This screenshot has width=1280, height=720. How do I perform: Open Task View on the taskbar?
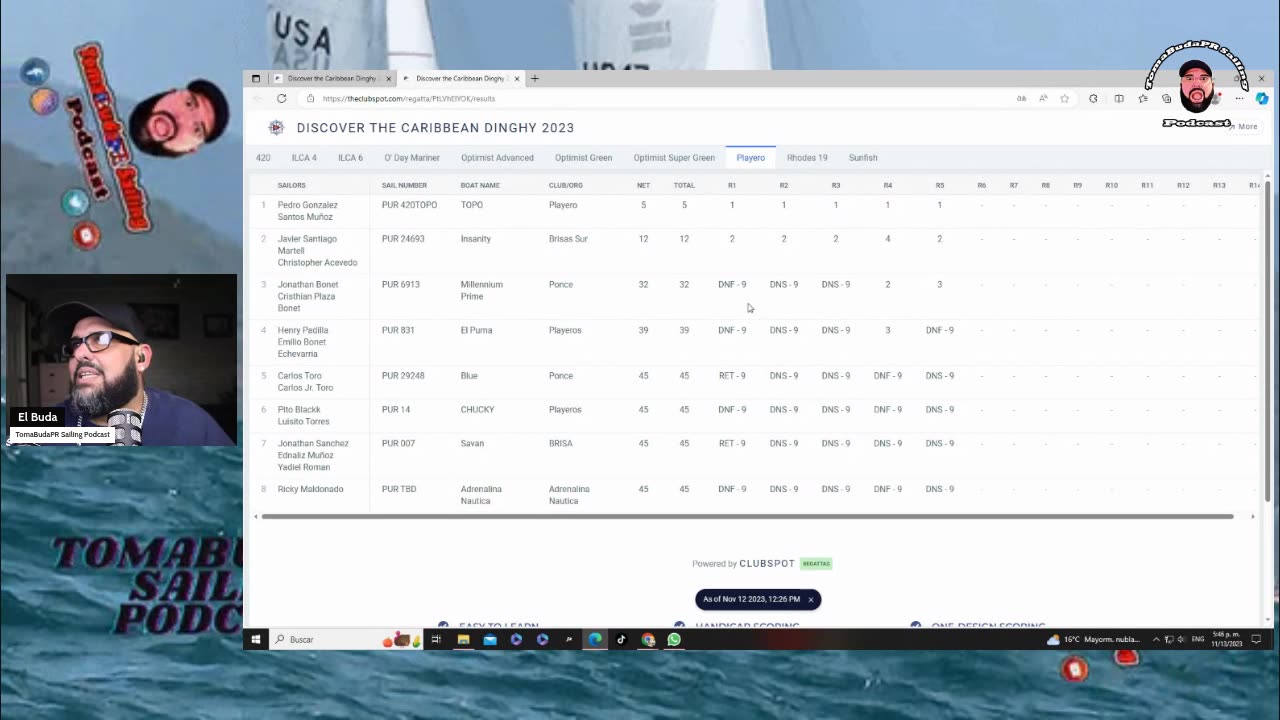[436, 639]
